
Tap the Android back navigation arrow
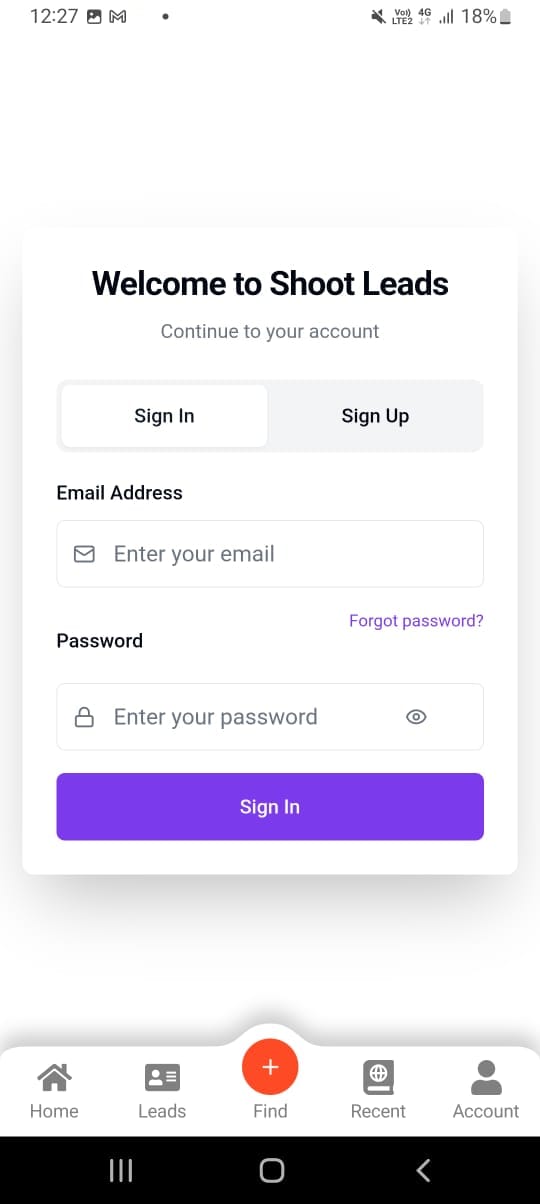coord(423,1170)
